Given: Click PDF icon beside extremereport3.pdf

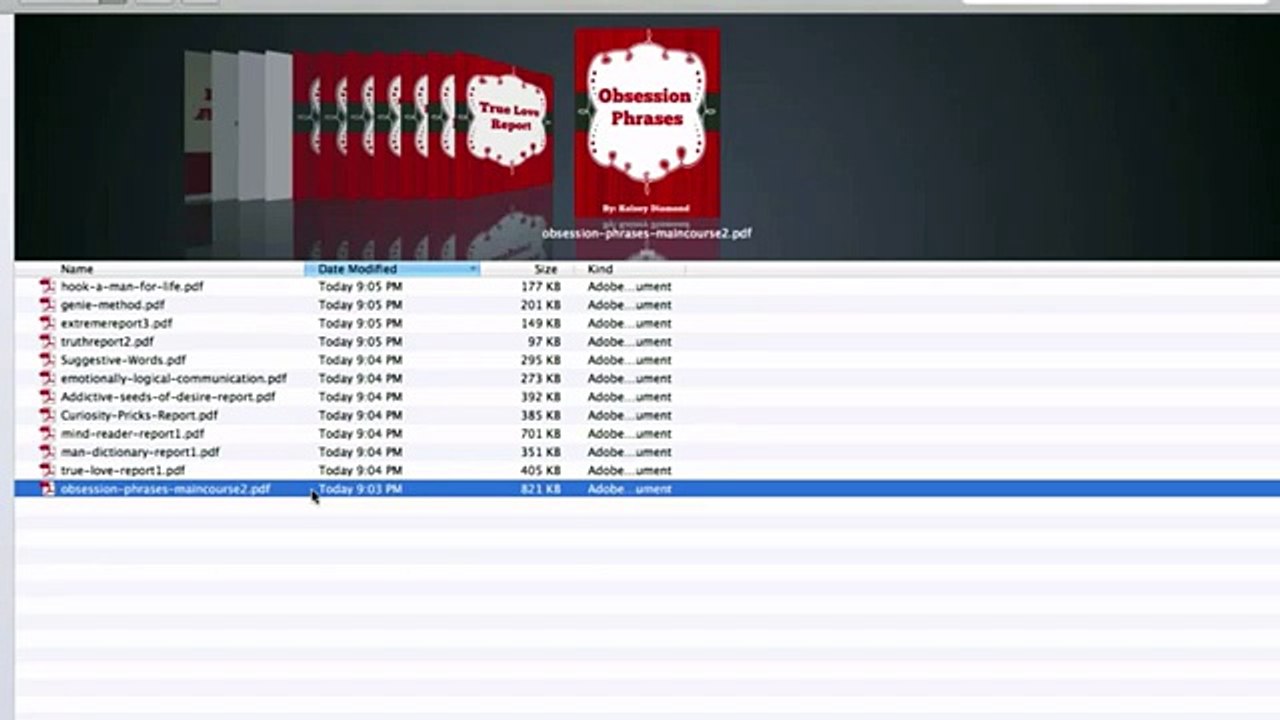Looking at the screenshot, I should (x=46, y=323).
